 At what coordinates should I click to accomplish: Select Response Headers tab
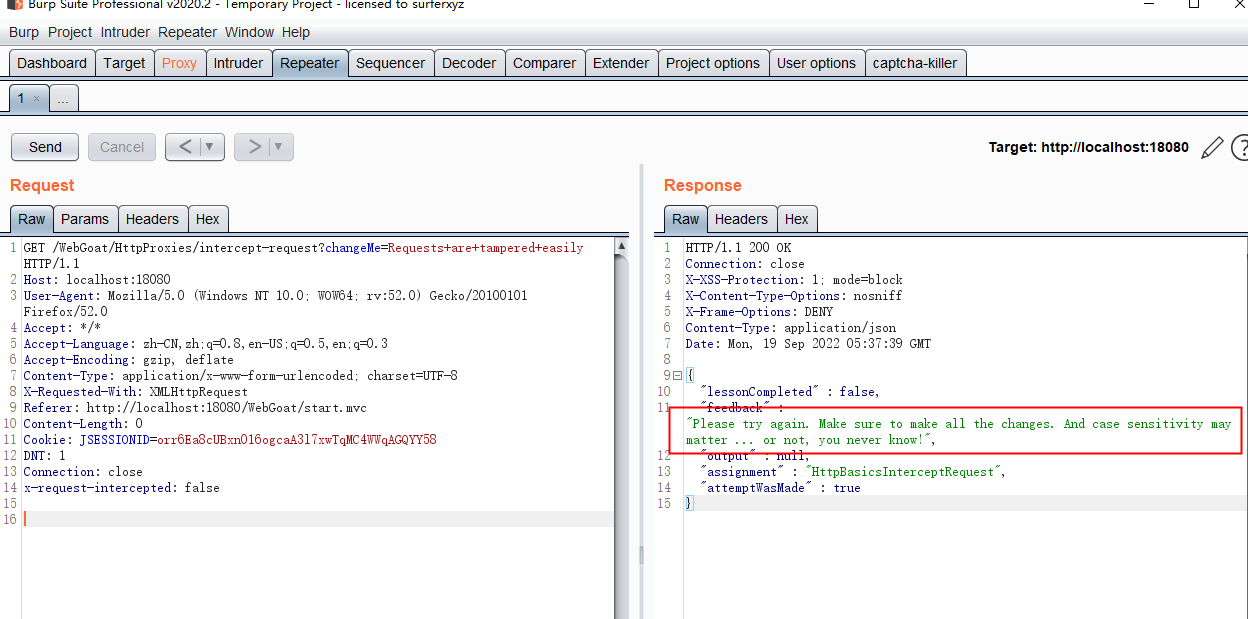741,219
